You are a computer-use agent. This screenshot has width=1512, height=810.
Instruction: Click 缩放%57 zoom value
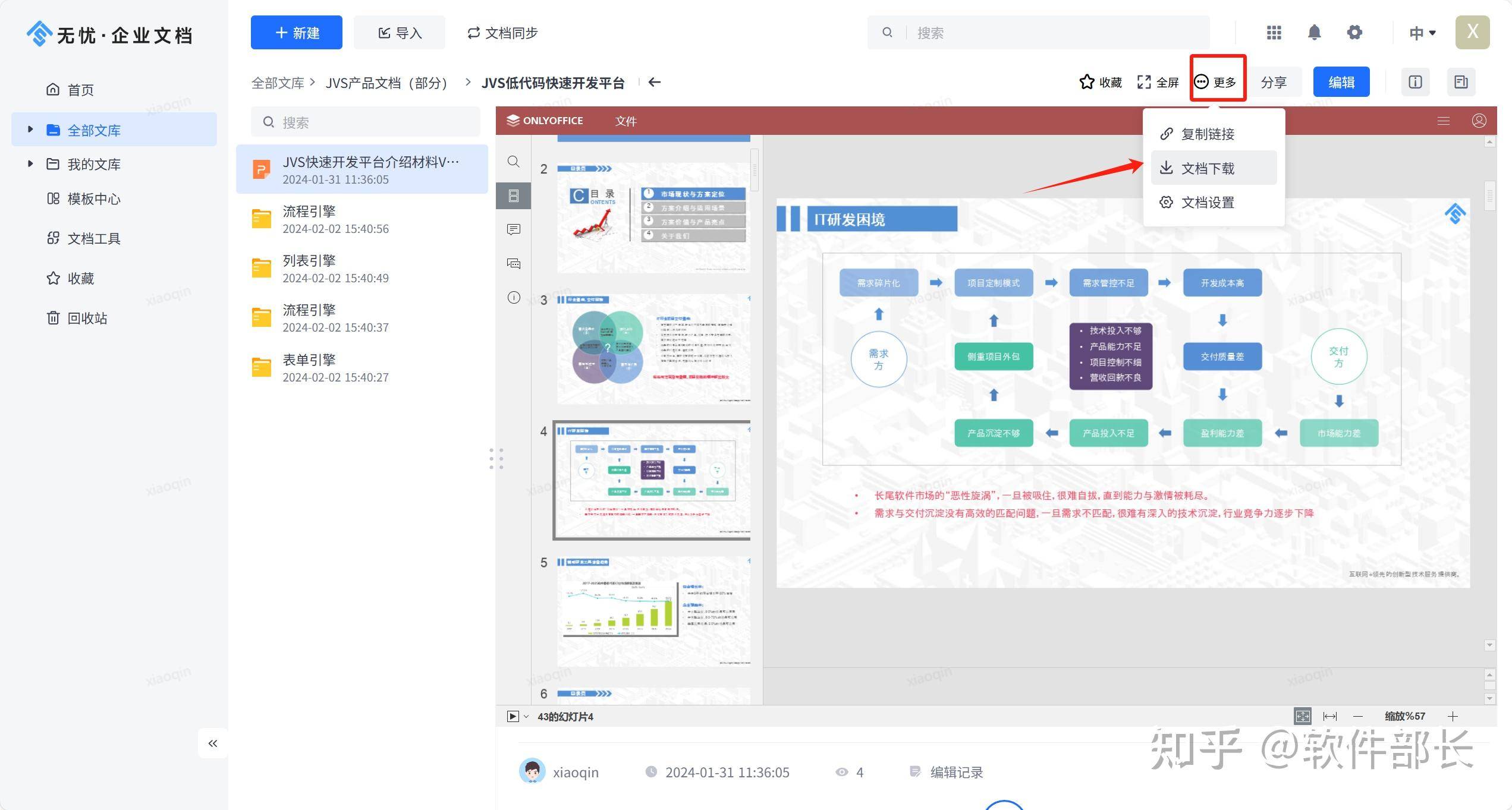pos(1405,716)
